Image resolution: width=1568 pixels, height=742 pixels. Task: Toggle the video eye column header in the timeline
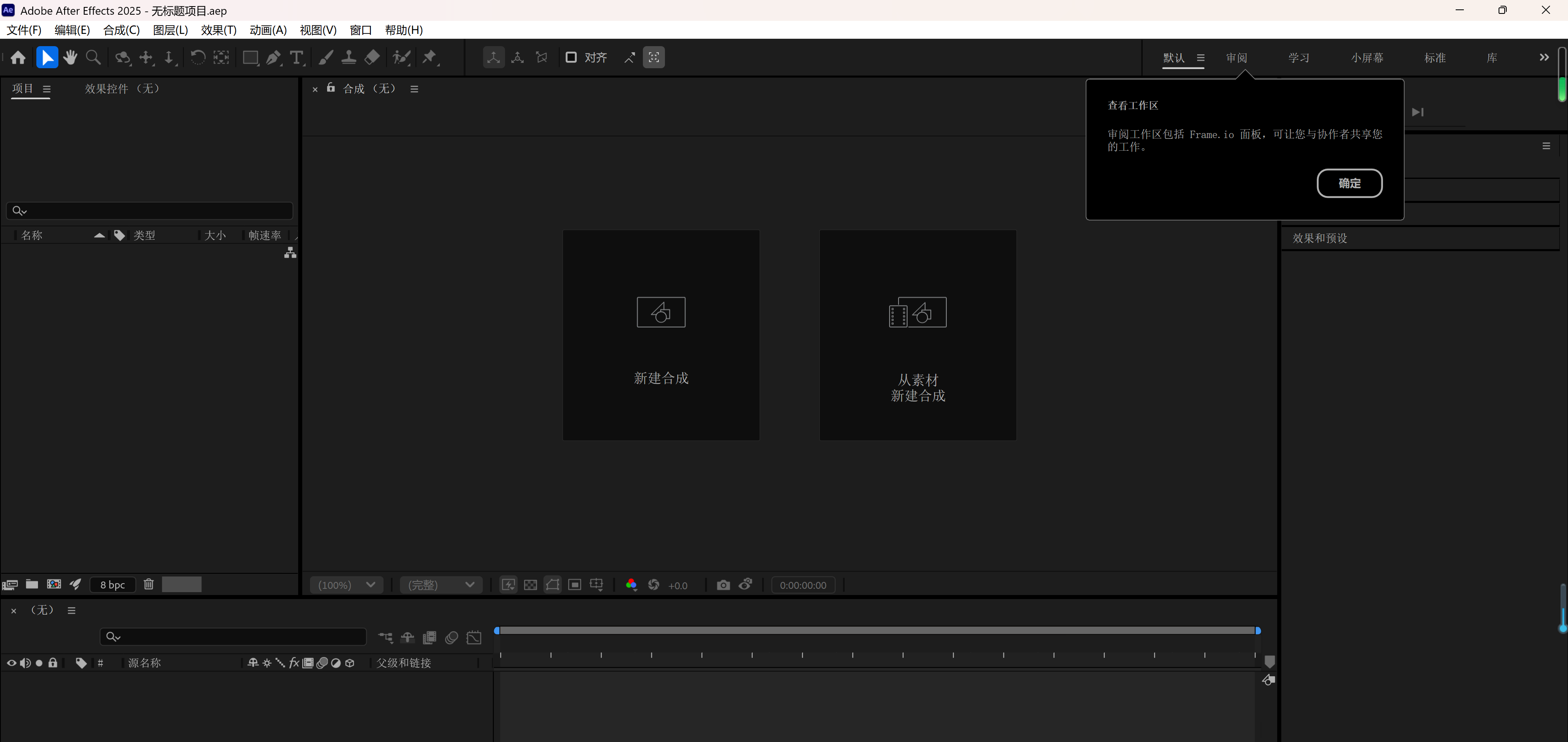point(11,663)
